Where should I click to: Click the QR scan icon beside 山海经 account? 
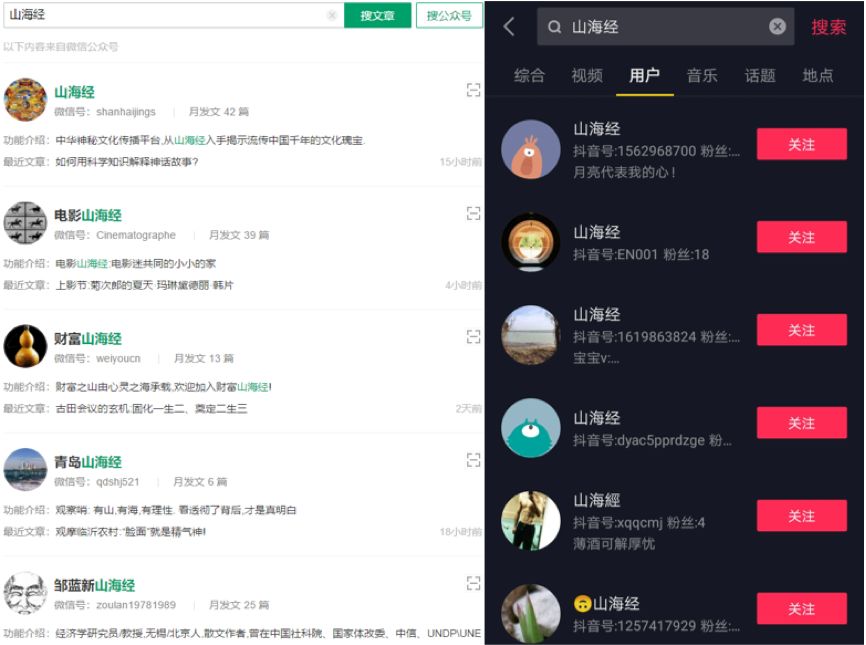pos(473,90)
